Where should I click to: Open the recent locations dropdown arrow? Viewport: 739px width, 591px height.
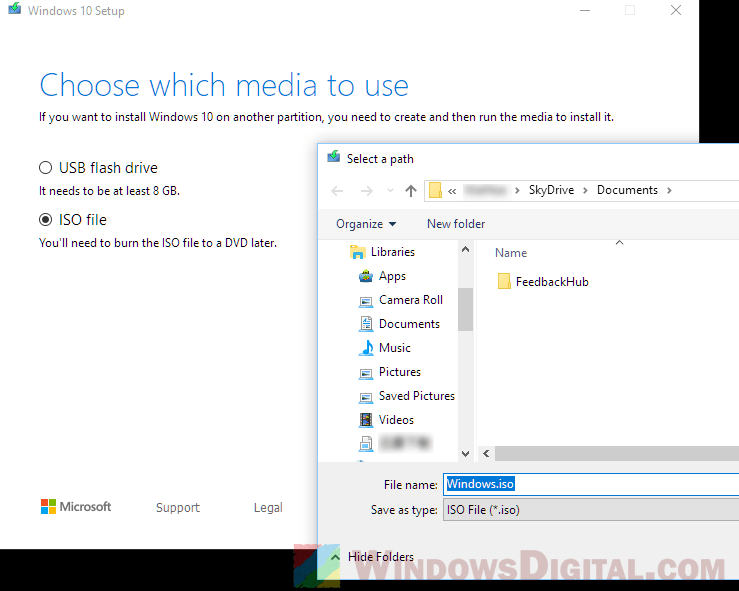pos(390,190)
